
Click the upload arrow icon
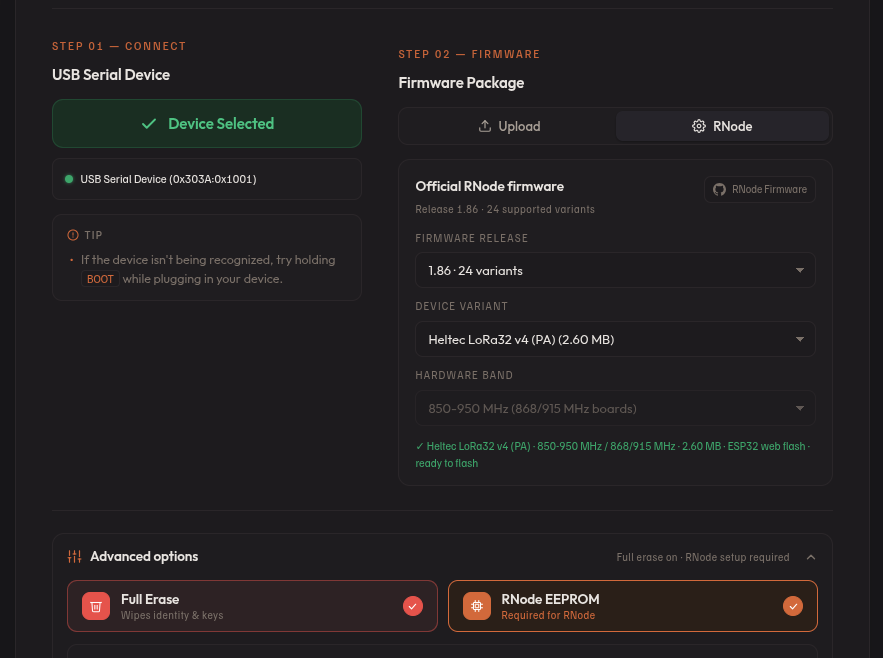[485, 126]
